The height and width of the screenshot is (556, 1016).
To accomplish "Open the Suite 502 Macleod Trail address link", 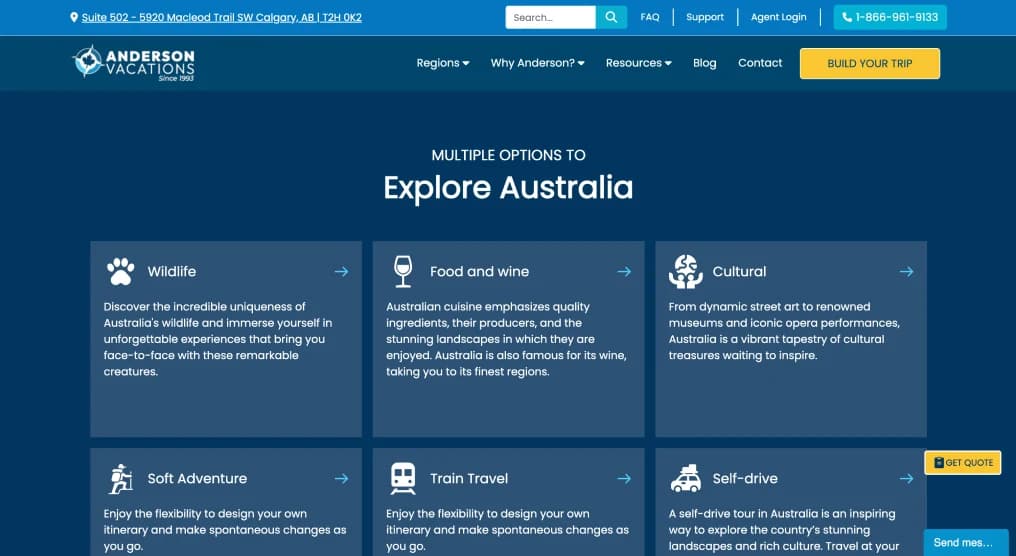I will 222,17.
